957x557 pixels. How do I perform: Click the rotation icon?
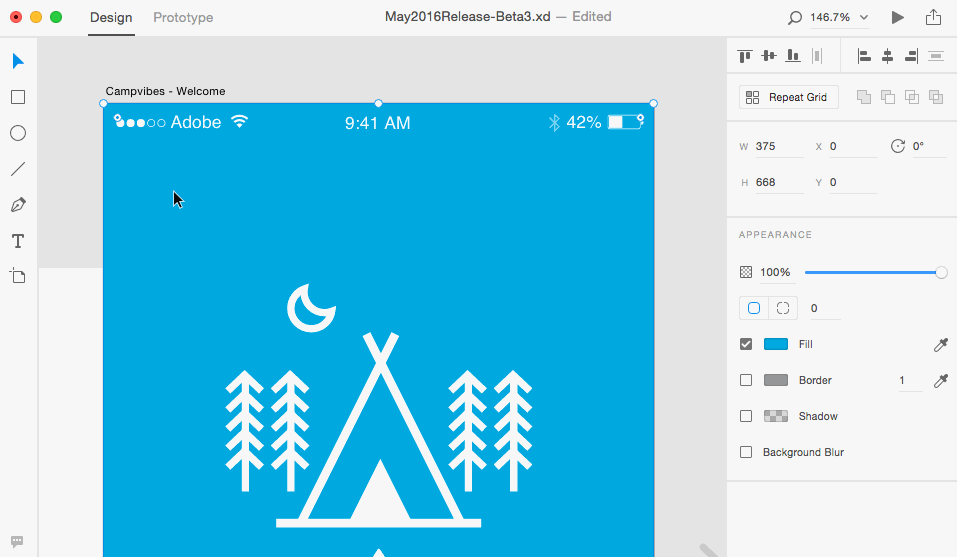(x=897, y=146)
